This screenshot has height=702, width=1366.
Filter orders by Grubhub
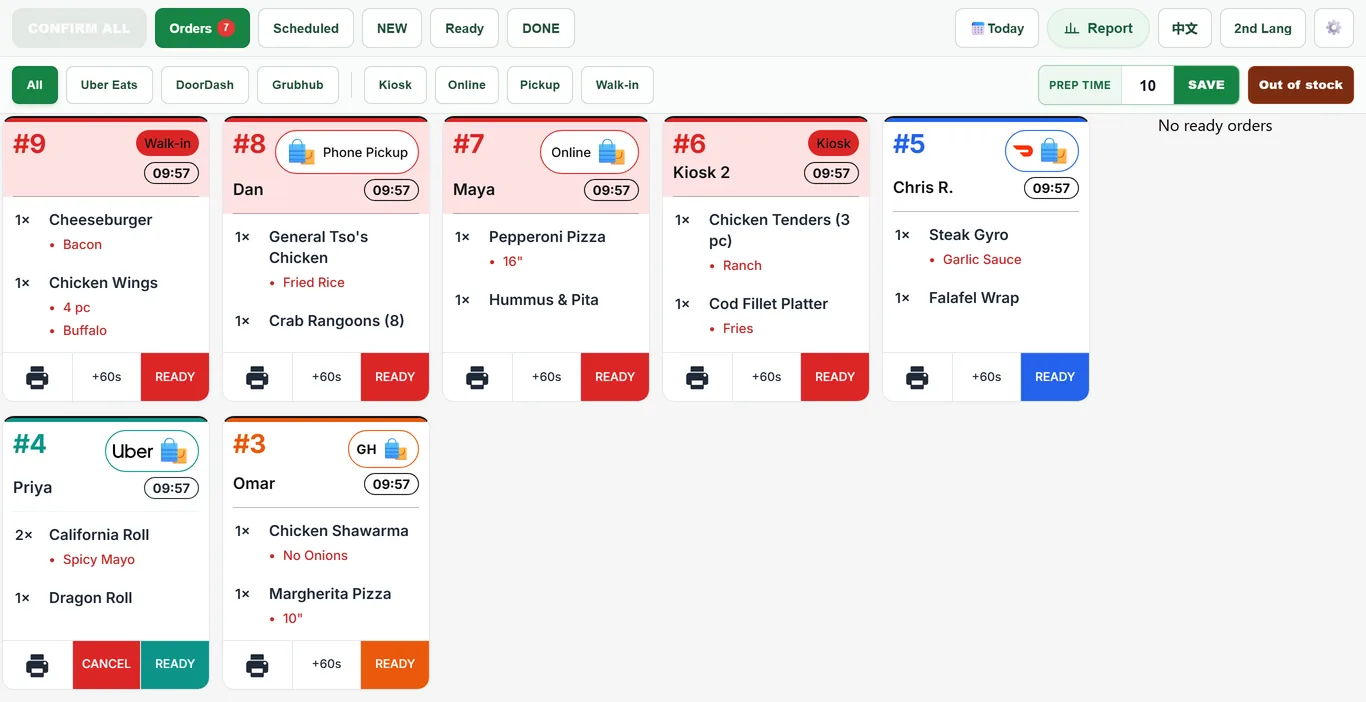[298, 85]
